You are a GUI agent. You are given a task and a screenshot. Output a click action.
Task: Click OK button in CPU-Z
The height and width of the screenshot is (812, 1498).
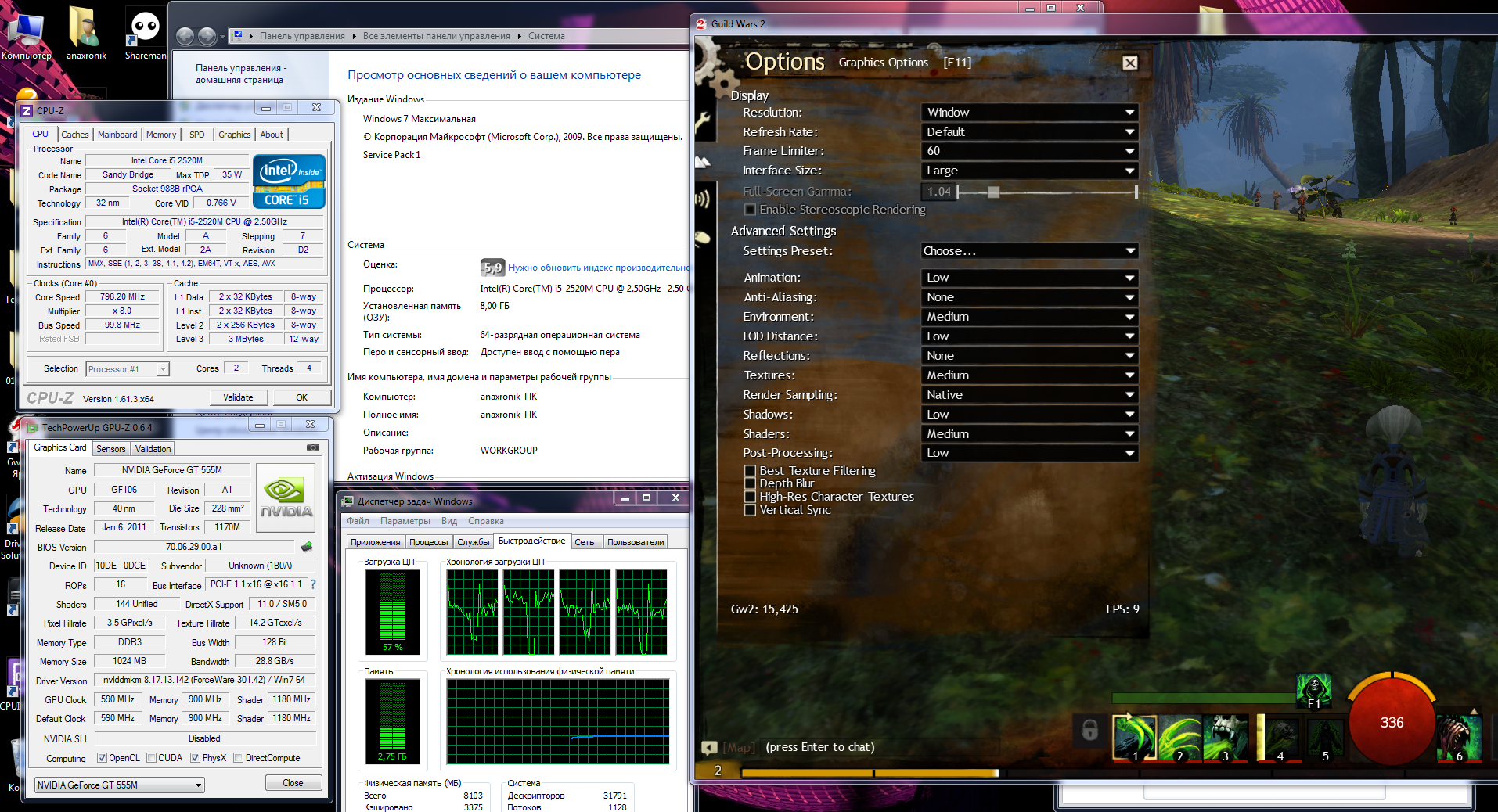[302, 397]
